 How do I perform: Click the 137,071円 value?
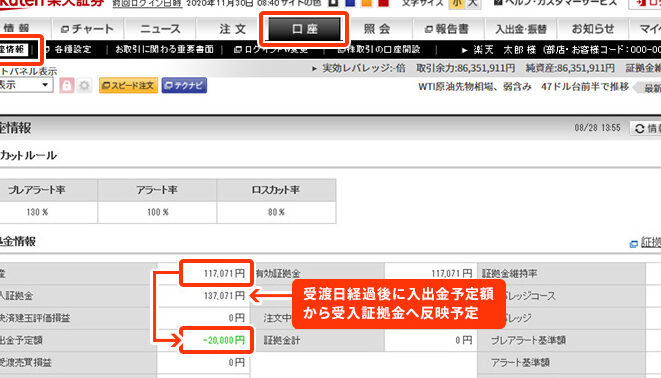click(224, 295)
